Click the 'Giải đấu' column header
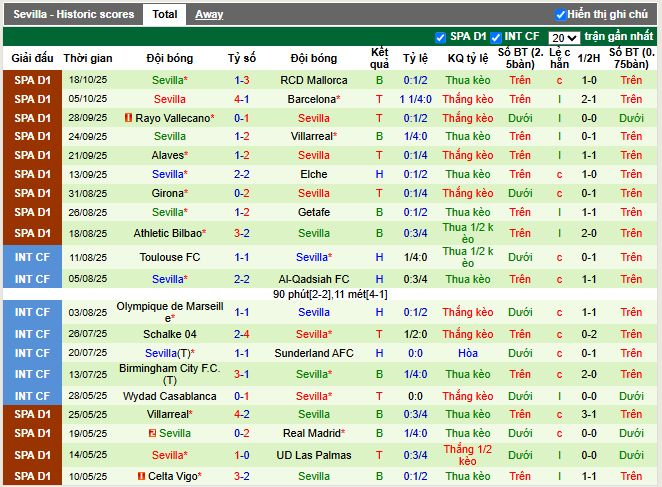 (33, 58)
